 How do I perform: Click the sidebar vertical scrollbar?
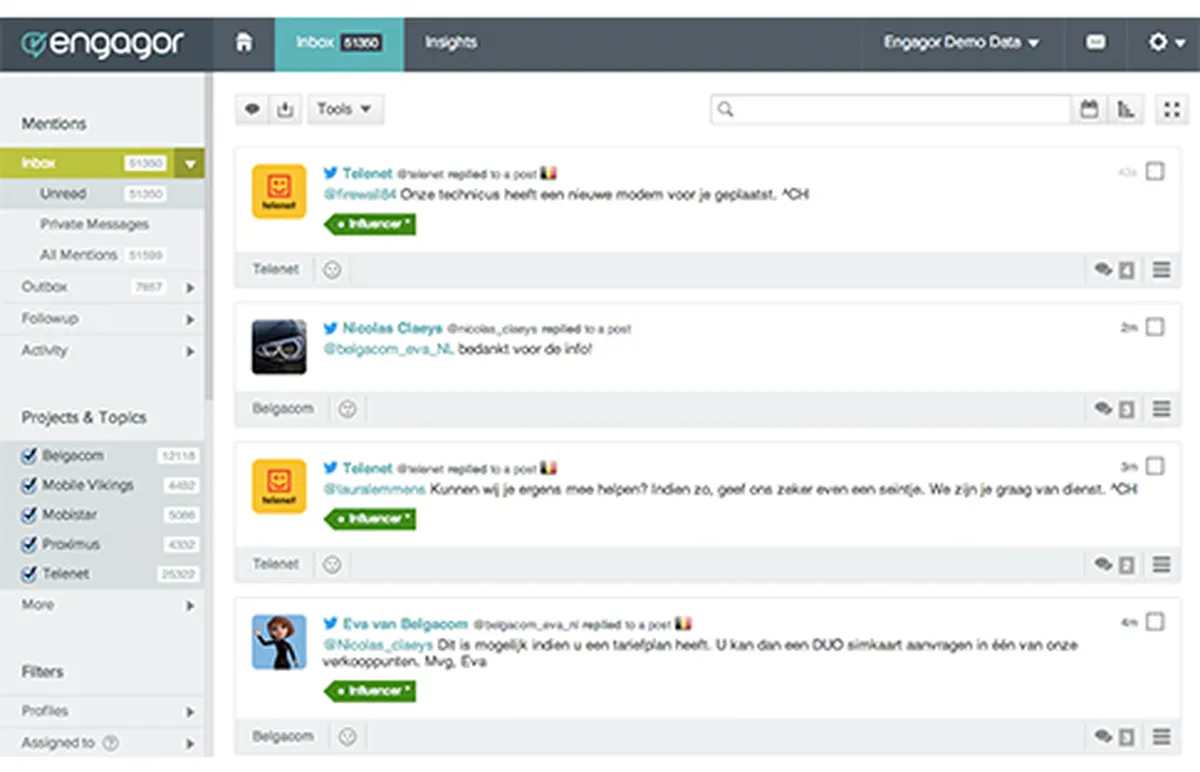point(209,235)
